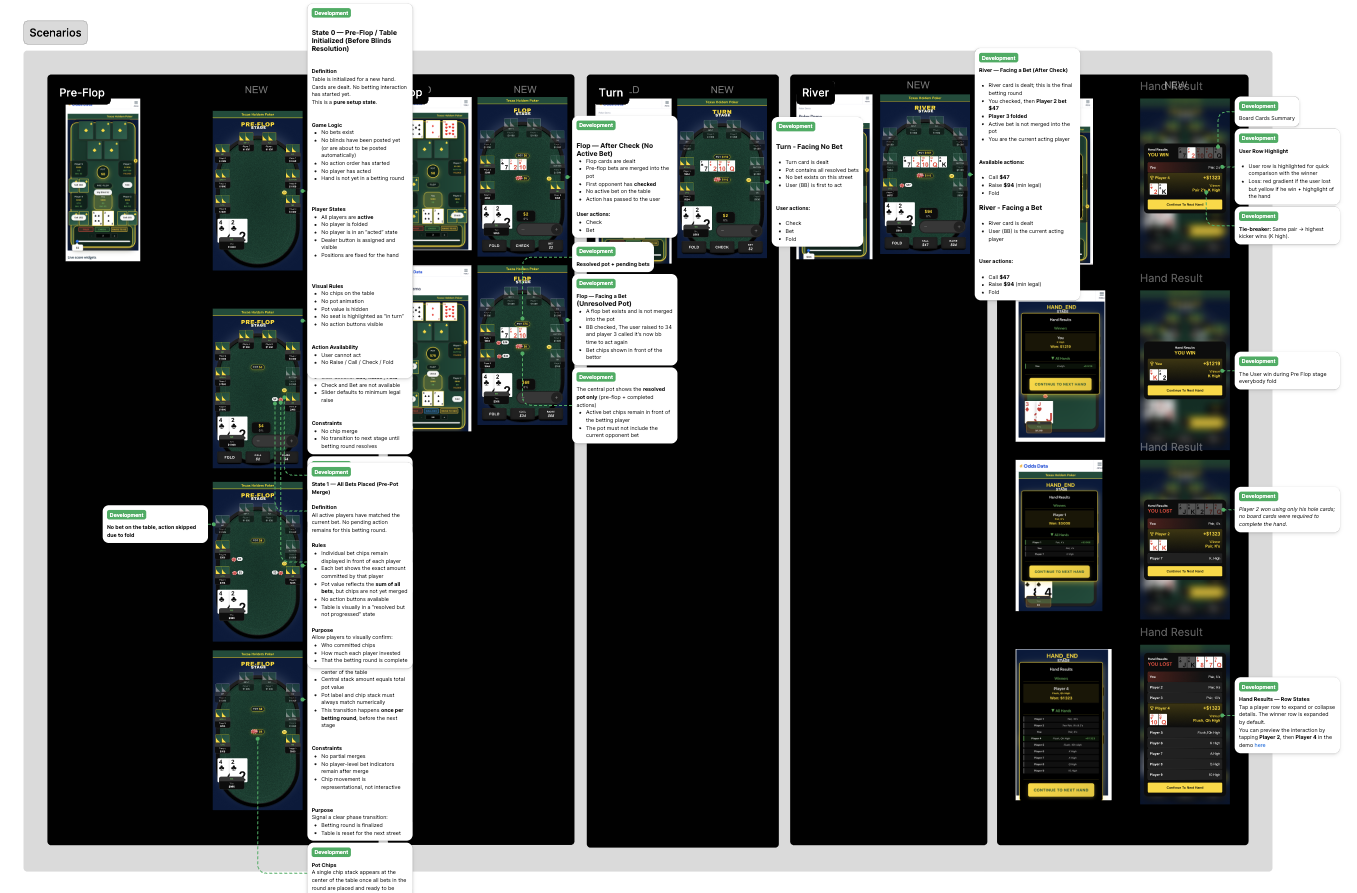Click the trophy icon next to the You Win payout
This screenshot has width=1357, height=893.
tap(1152, 363)
